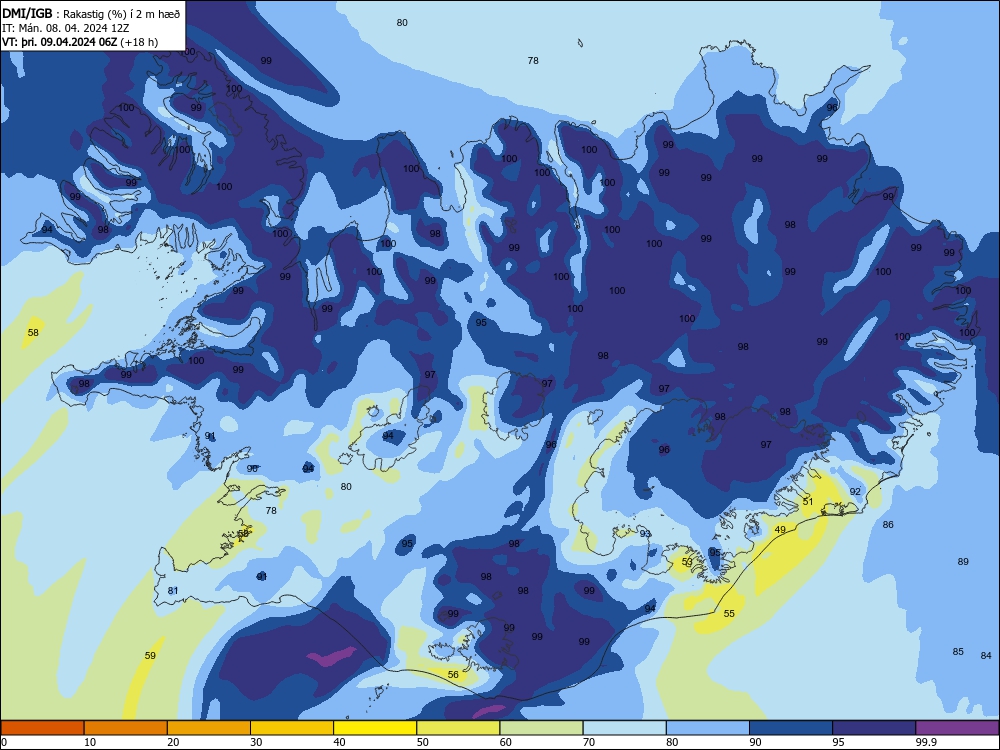
Task: Click the '30' label under the color scale
Action: coord(256,742)
